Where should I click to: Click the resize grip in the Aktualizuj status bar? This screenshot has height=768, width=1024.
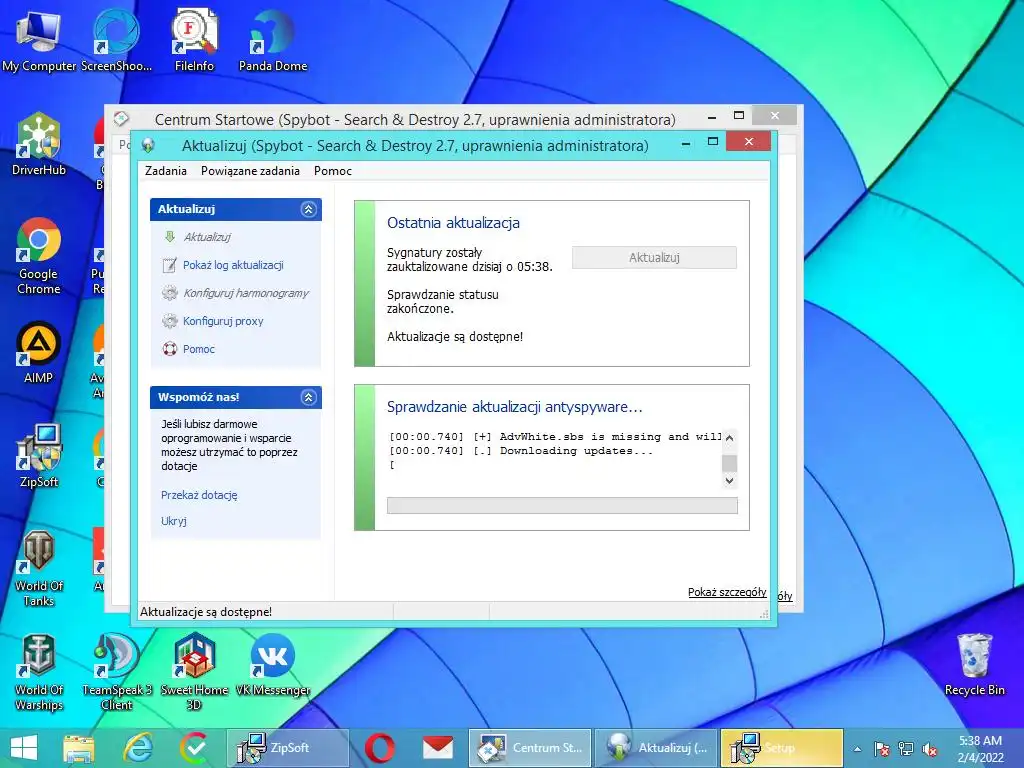[x=764, y=614]
